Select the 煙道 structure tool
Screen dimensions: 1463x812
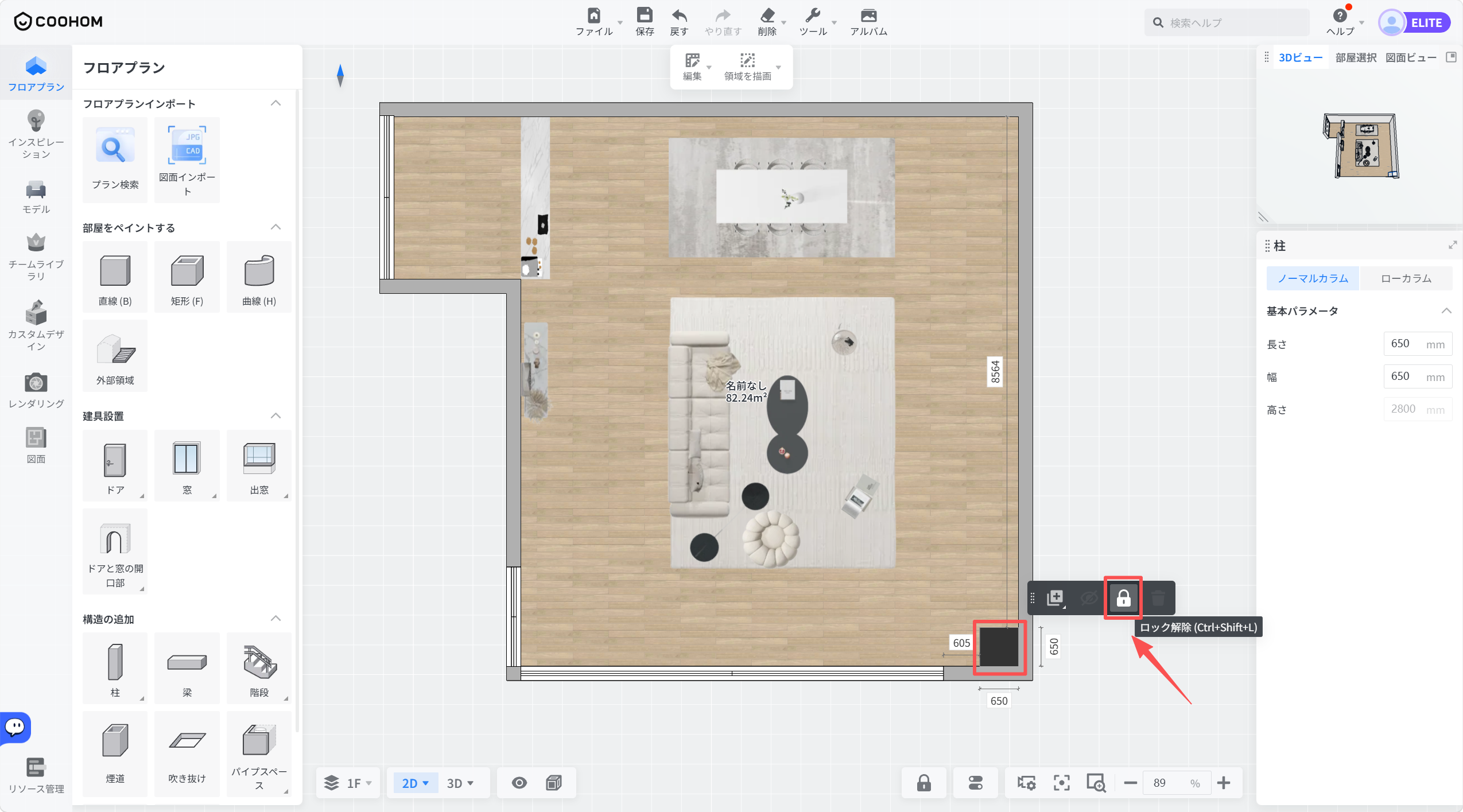(x=115, y=753)
